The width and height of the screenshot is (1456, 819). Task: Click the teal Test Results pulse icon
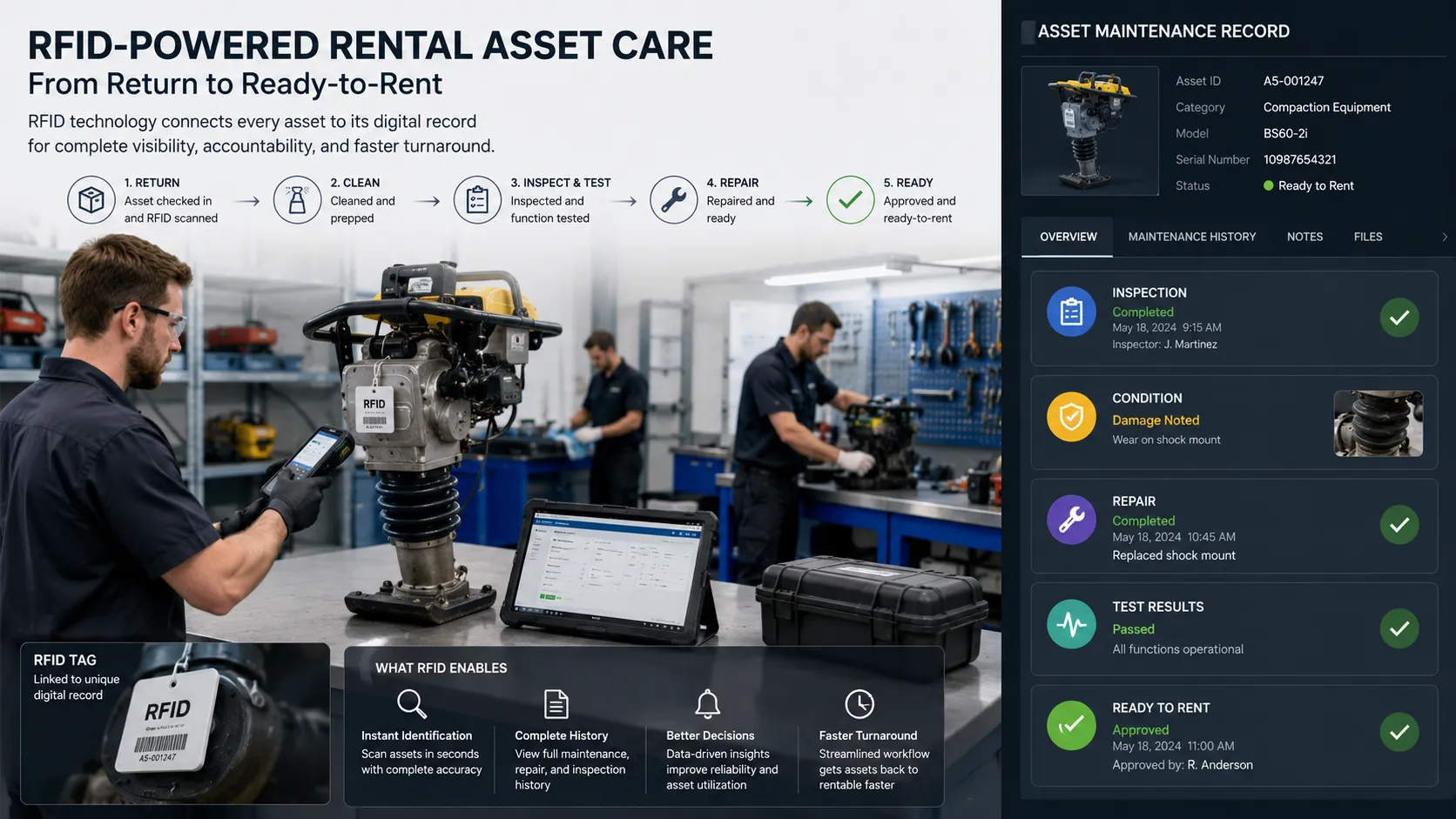point(1071,624)
